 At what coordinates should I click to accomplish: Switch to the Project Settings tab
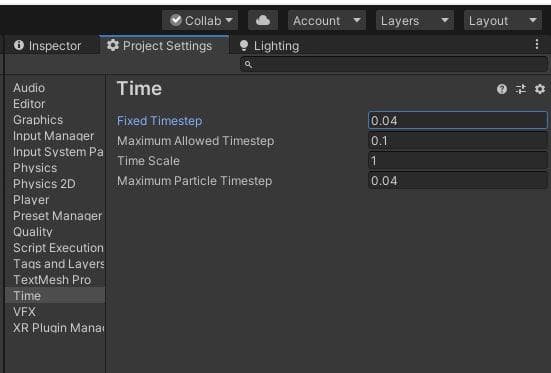(164, 46)
